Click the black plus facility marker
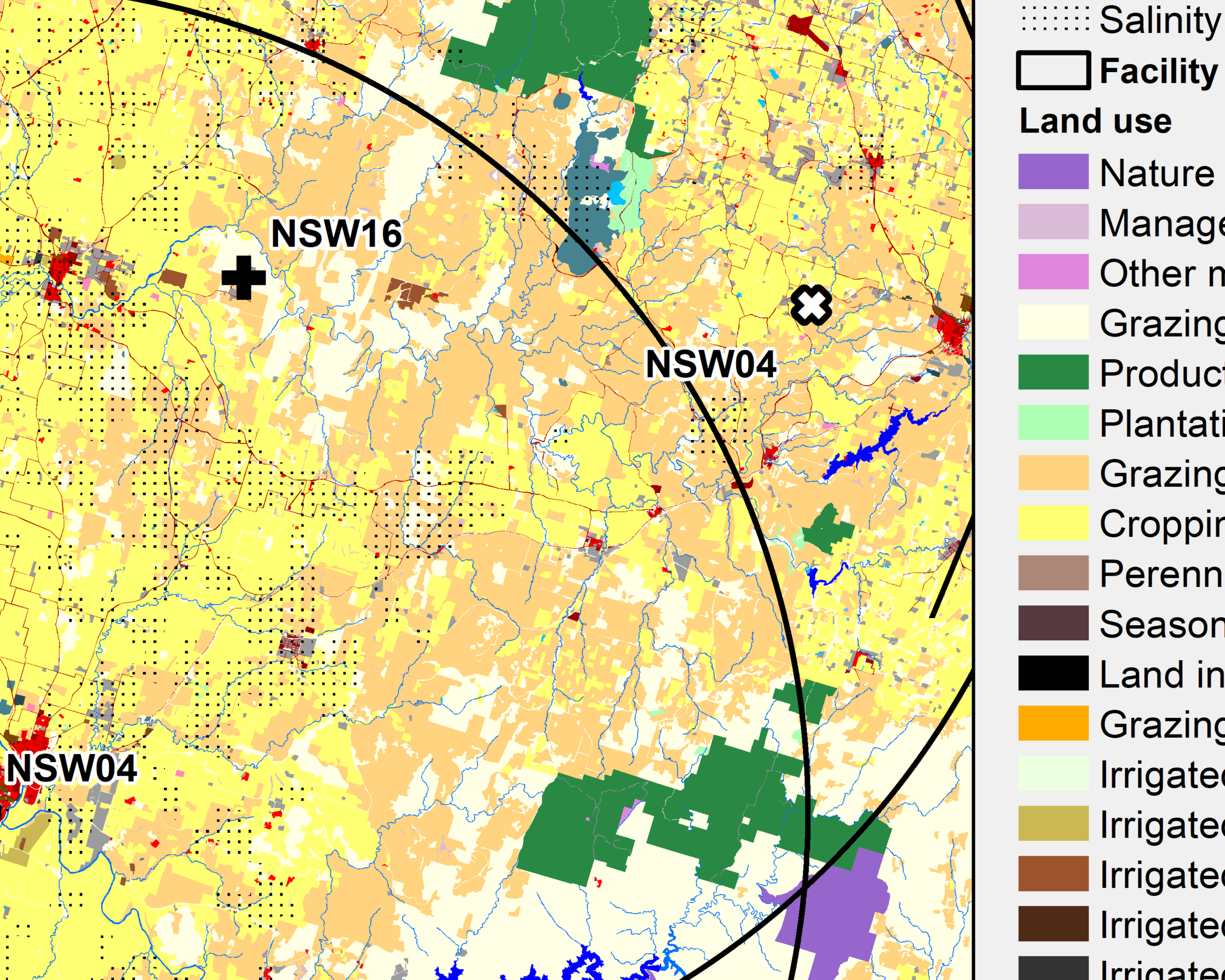Viewport: 1225px width, 980px height. click(244, 278)
